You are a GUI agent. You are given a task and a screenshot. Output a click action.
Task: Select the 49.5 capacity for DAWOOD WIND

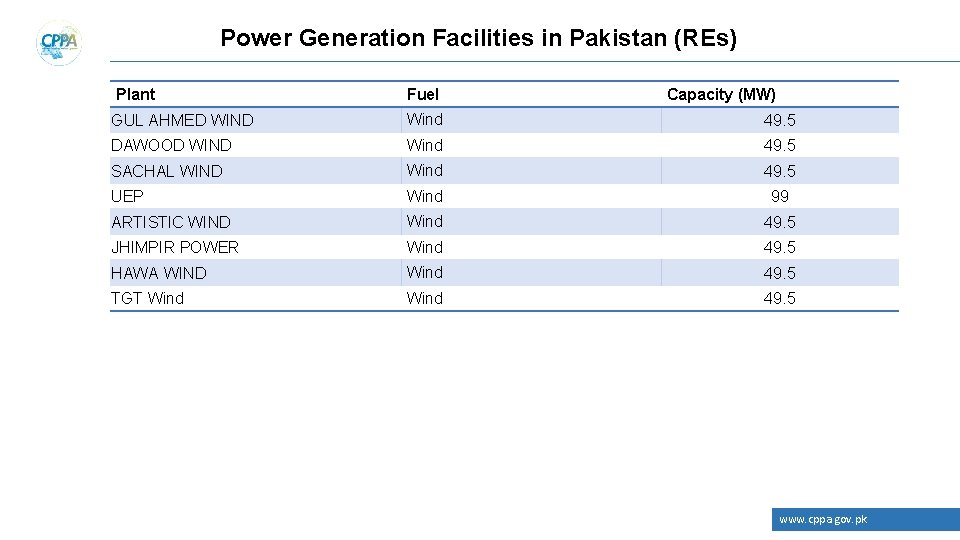click(x=779, y=145)
